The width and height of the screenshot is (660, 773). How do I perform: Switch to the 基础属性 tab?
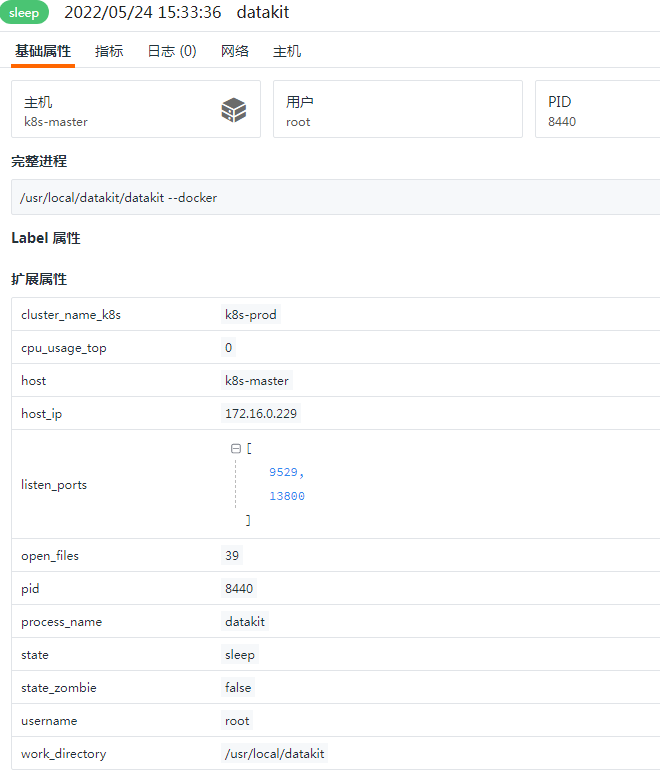[x=43, y=51]
